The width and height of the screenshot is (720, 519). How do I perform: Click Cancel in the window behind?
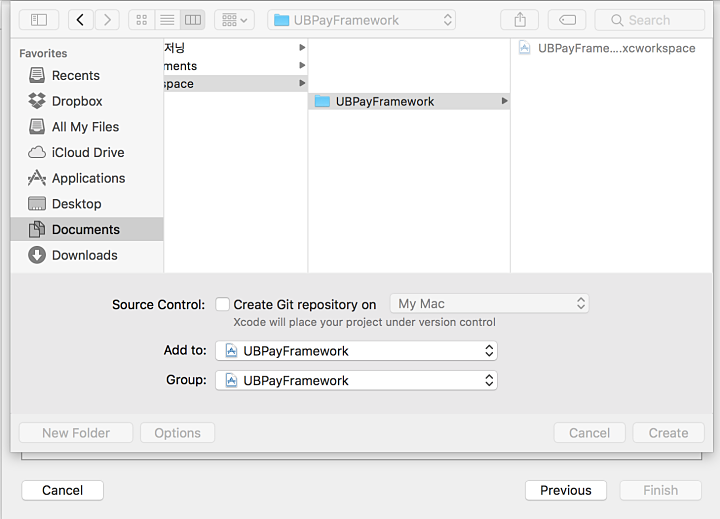62,491
